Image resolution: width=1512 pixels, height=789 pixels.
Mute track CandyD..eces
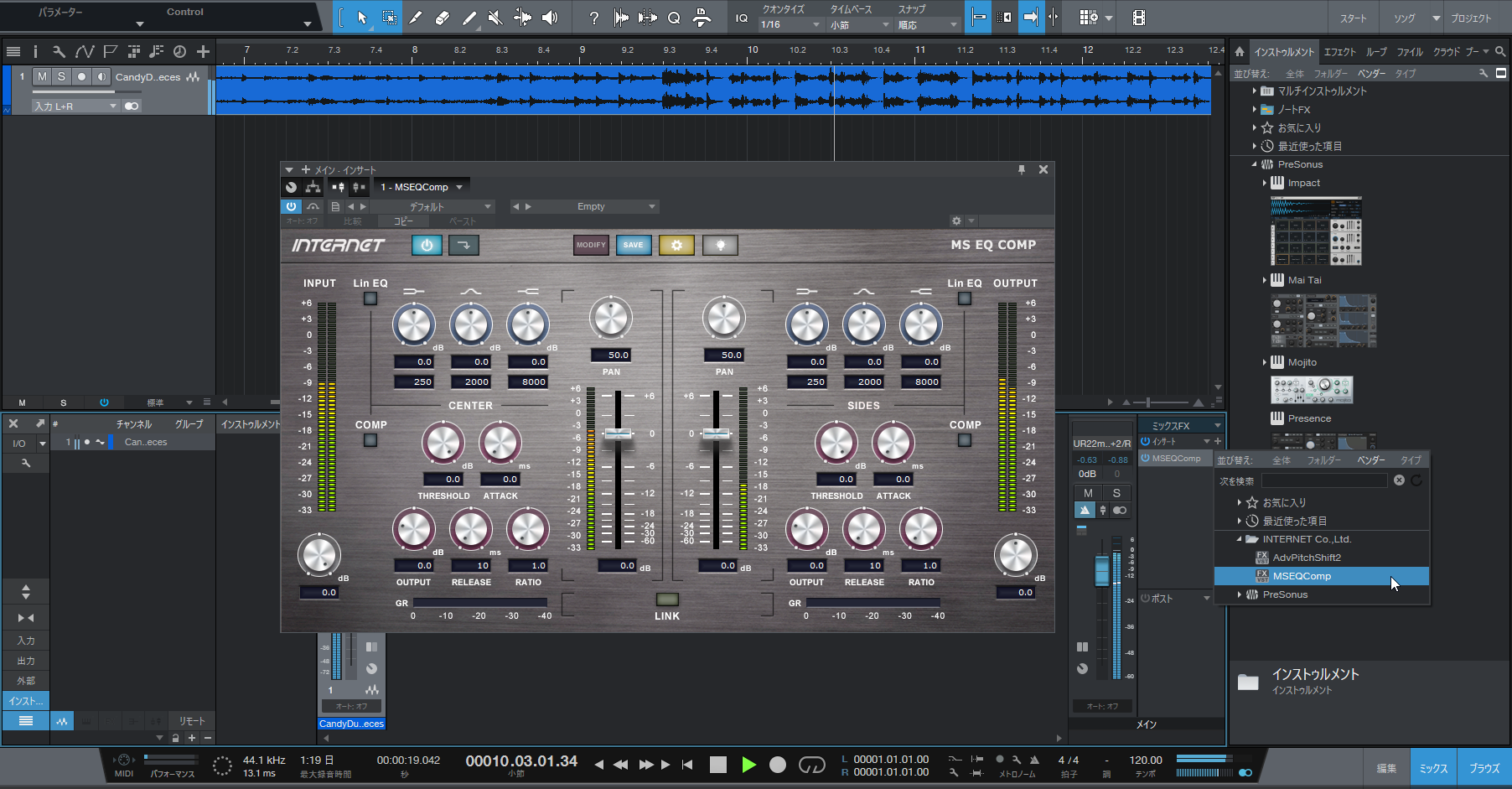42,77
